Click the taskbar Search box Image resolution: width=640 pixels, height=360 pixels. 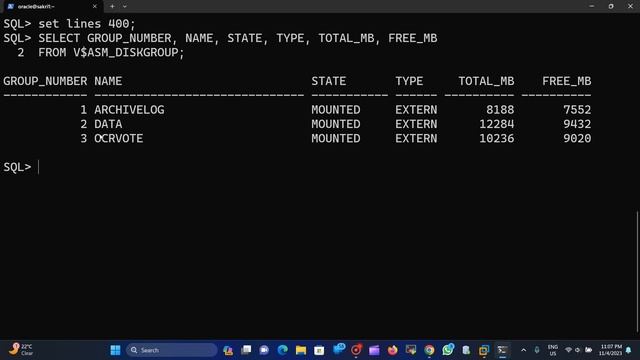[171, 350]
